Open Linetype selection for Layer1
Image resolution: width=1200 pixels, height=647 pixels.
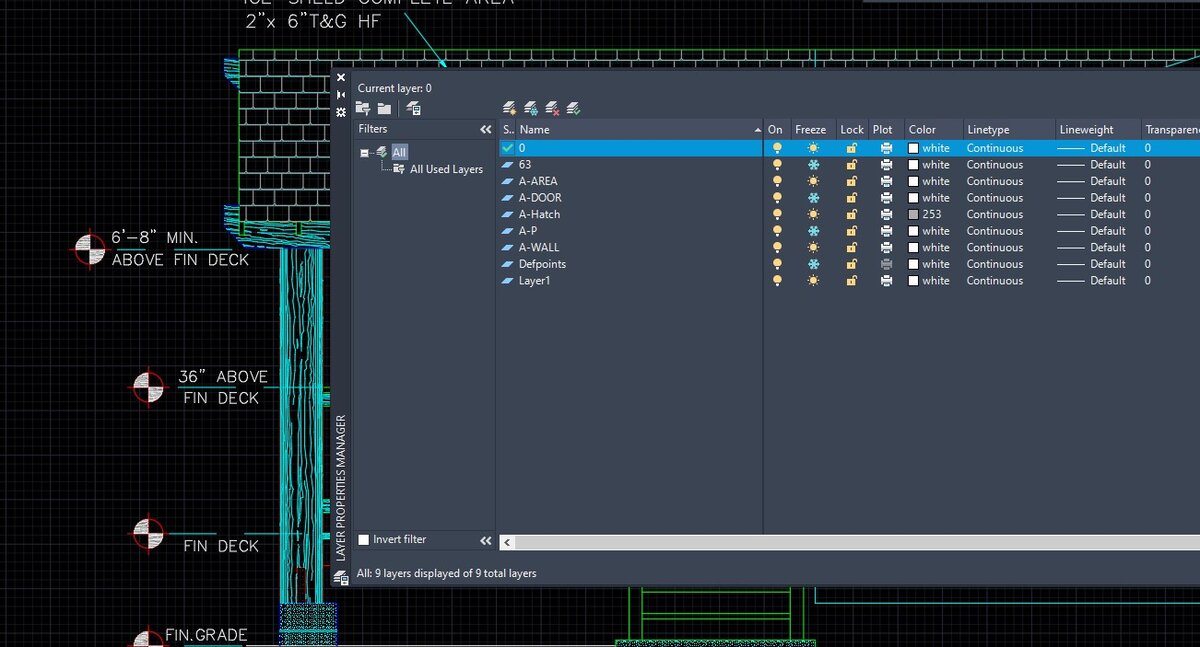pos(994,281)
